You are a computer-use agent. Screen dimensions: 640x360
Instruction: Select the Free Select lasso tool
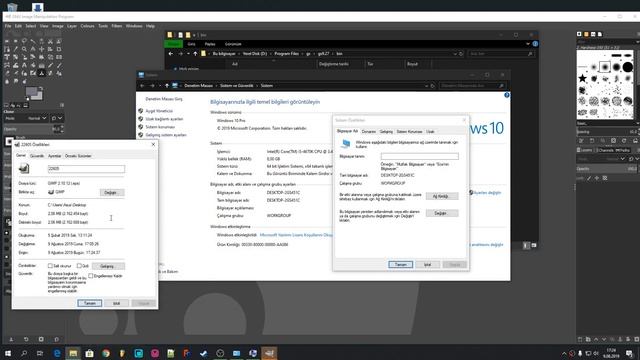pyautogui.click(x=24, y=41)
